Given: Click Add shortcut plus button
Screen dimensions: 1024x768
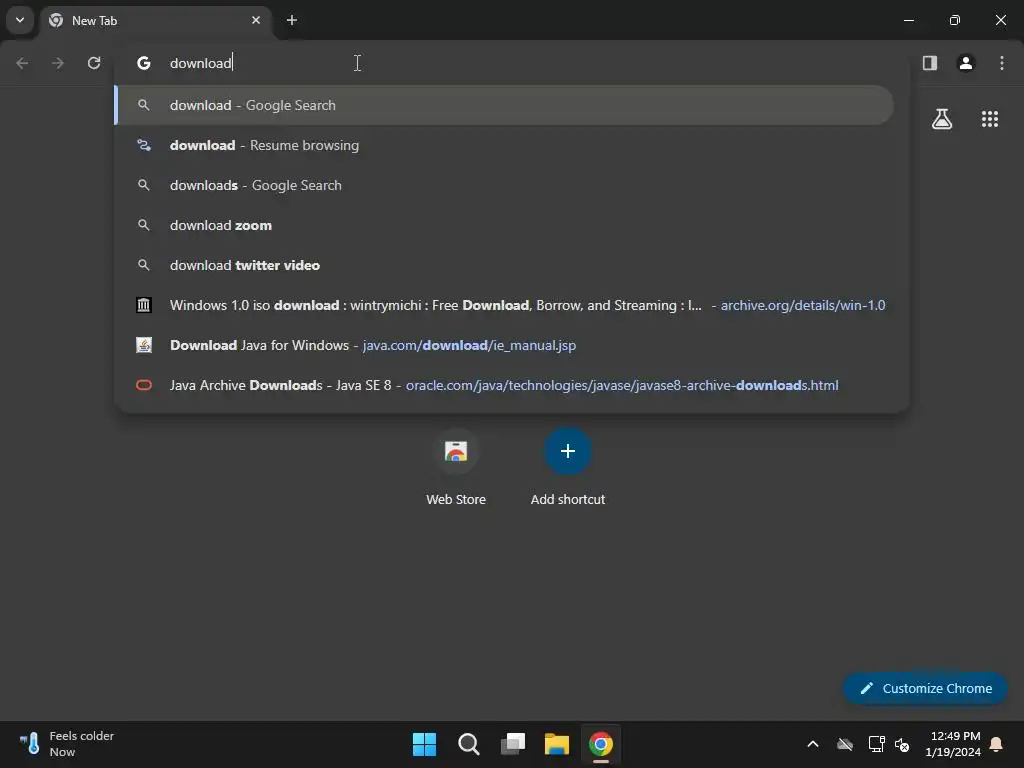Looking at the screenshot, I should tap(568, 451).
